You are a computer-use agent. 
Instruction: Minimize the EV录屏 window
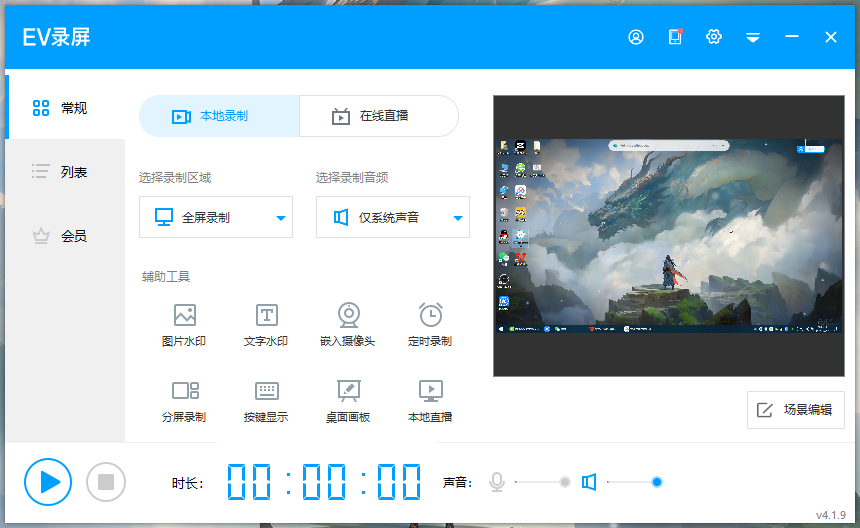coord(791,37)
